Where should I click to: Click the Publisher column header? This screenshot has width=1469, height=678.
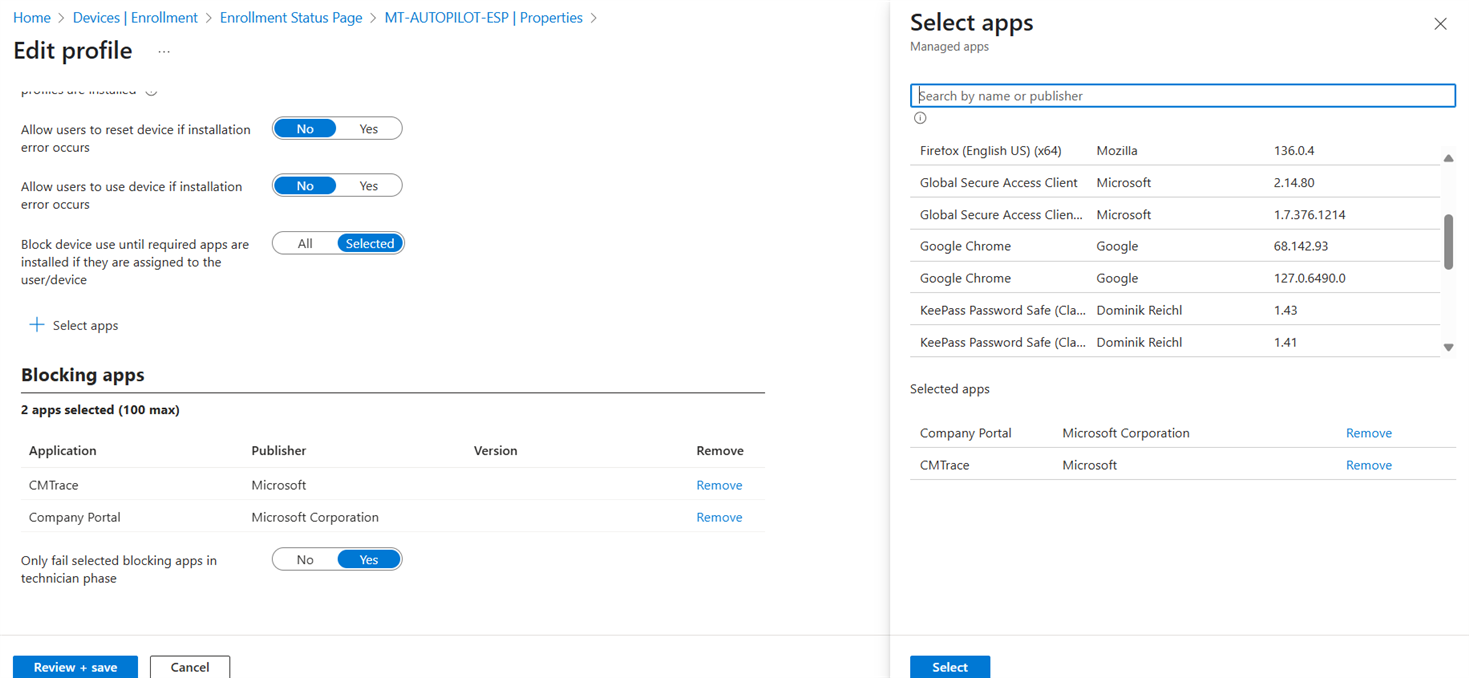tap(279, 451)
